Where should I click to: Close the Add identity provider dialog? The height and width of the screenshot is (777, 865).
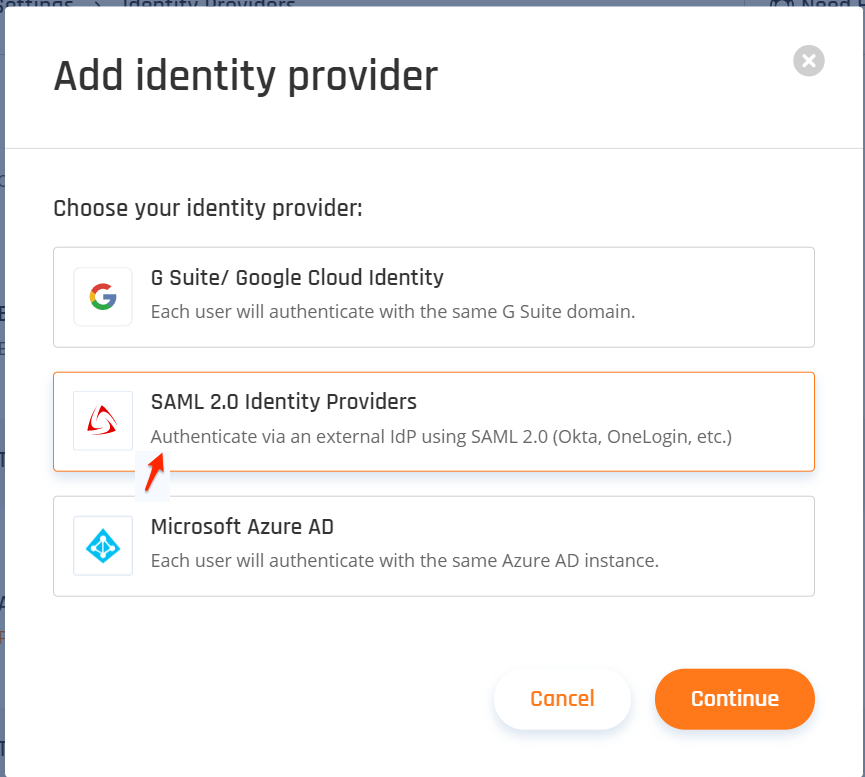point(808,60)
